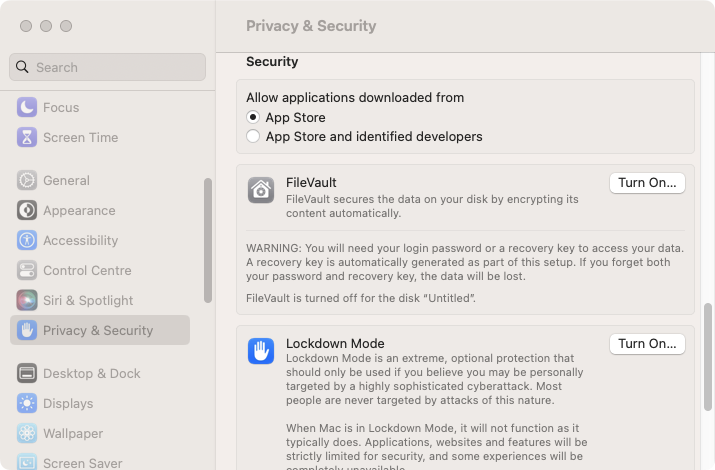Click the Displays sun icon

pyautogui.click(x=27, y=403)
